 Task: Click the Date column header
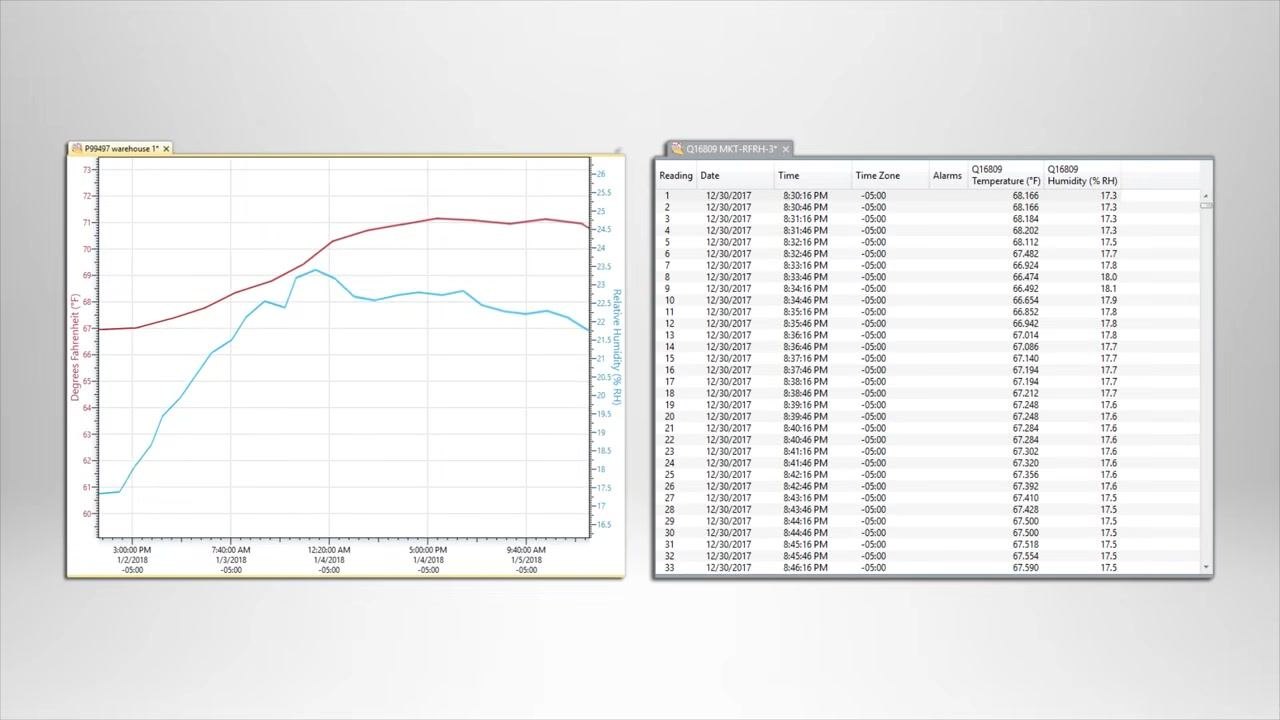point(735,176)
